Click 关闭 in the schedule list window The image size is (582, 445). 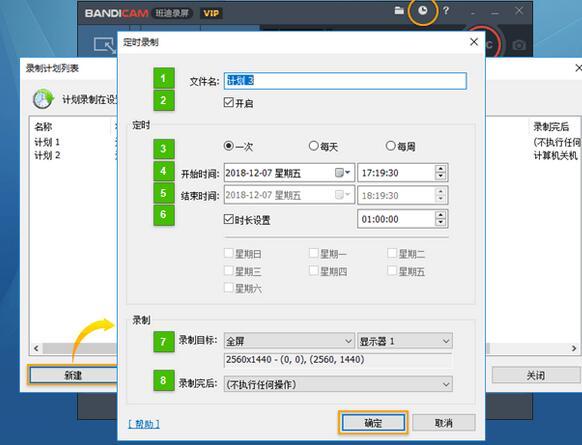pos(536,375)
